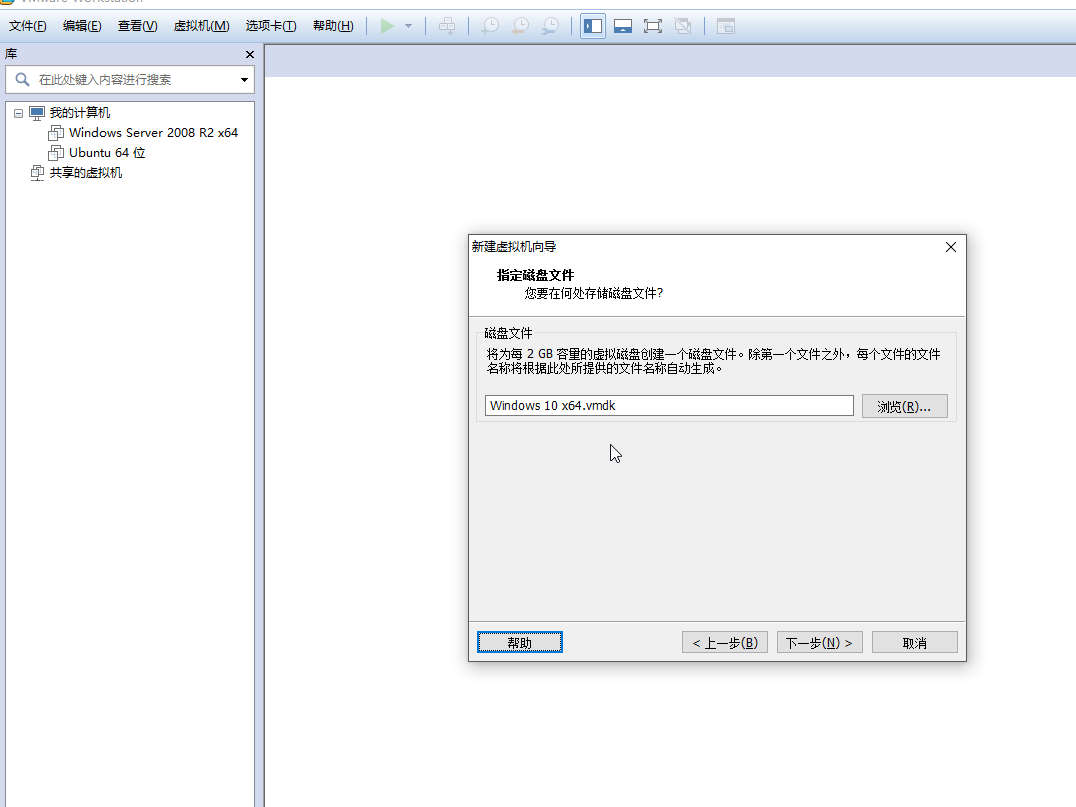This screenshot has width=1076, height=807.
Task: Open the 帮助(H) menu in menu bar
Action: coord(333,26)
